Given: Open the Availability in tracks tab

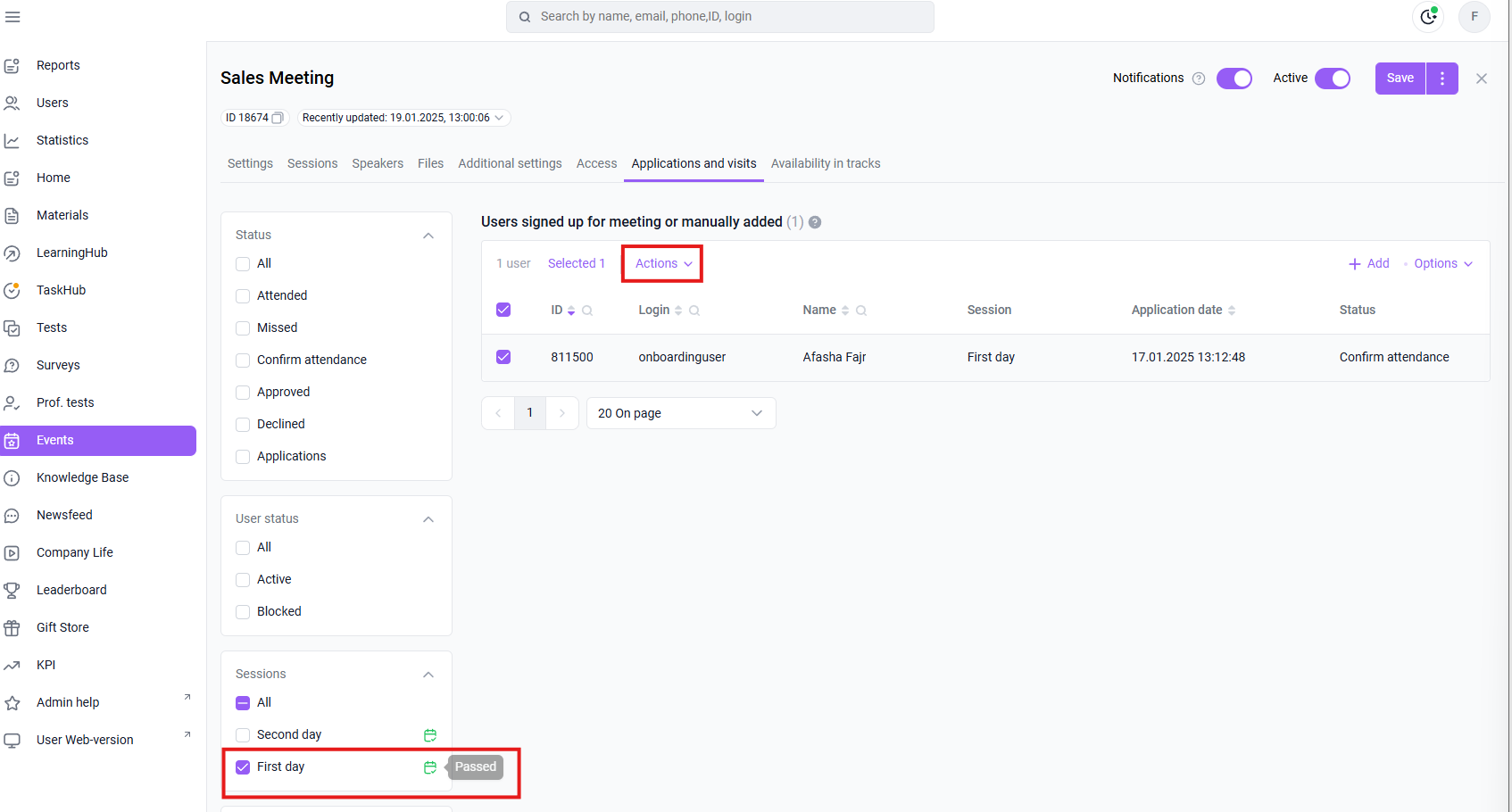Looking at the screenshot, I should tap(826, 163).
